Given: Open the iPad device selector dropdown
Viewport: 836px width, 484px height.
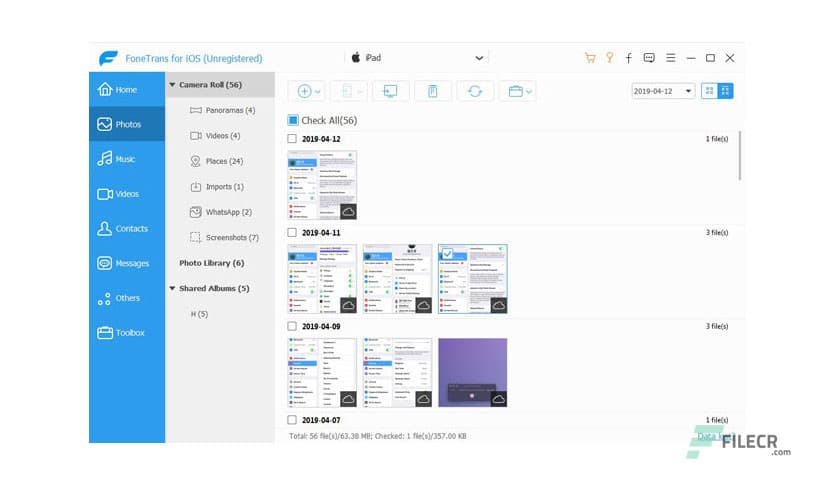Looking at the screenshot, I should (x=417, y=58).
